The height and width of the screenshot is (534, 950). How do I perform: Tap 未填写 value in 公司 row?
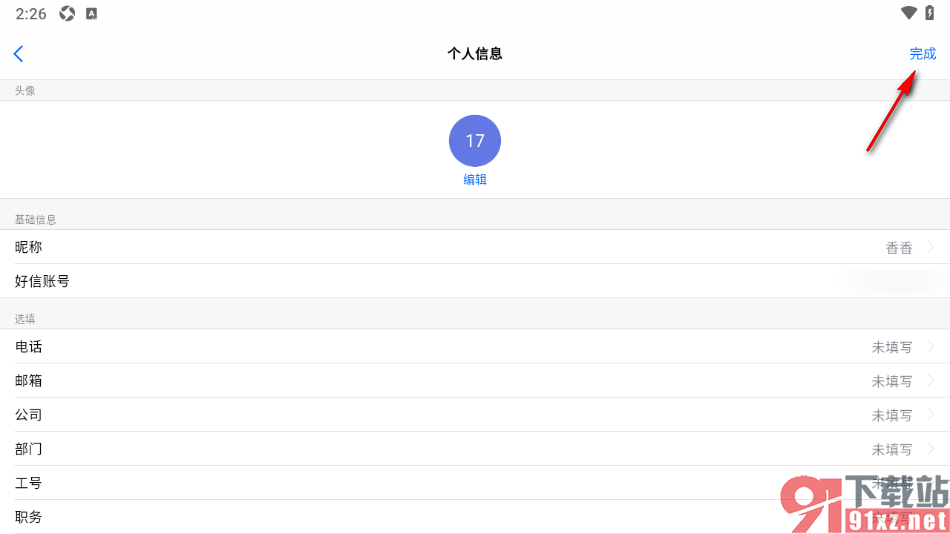[892, 415]
